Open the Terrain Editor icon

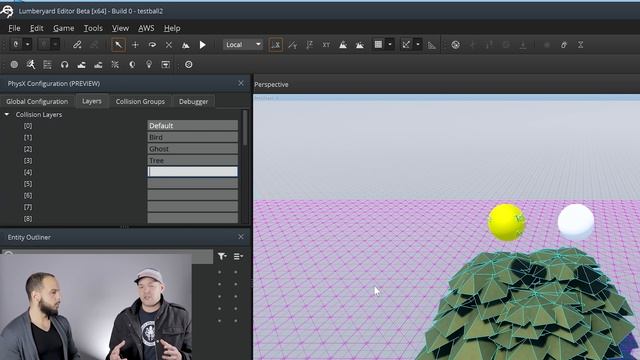pyautogui.click(x=81, y=64)
